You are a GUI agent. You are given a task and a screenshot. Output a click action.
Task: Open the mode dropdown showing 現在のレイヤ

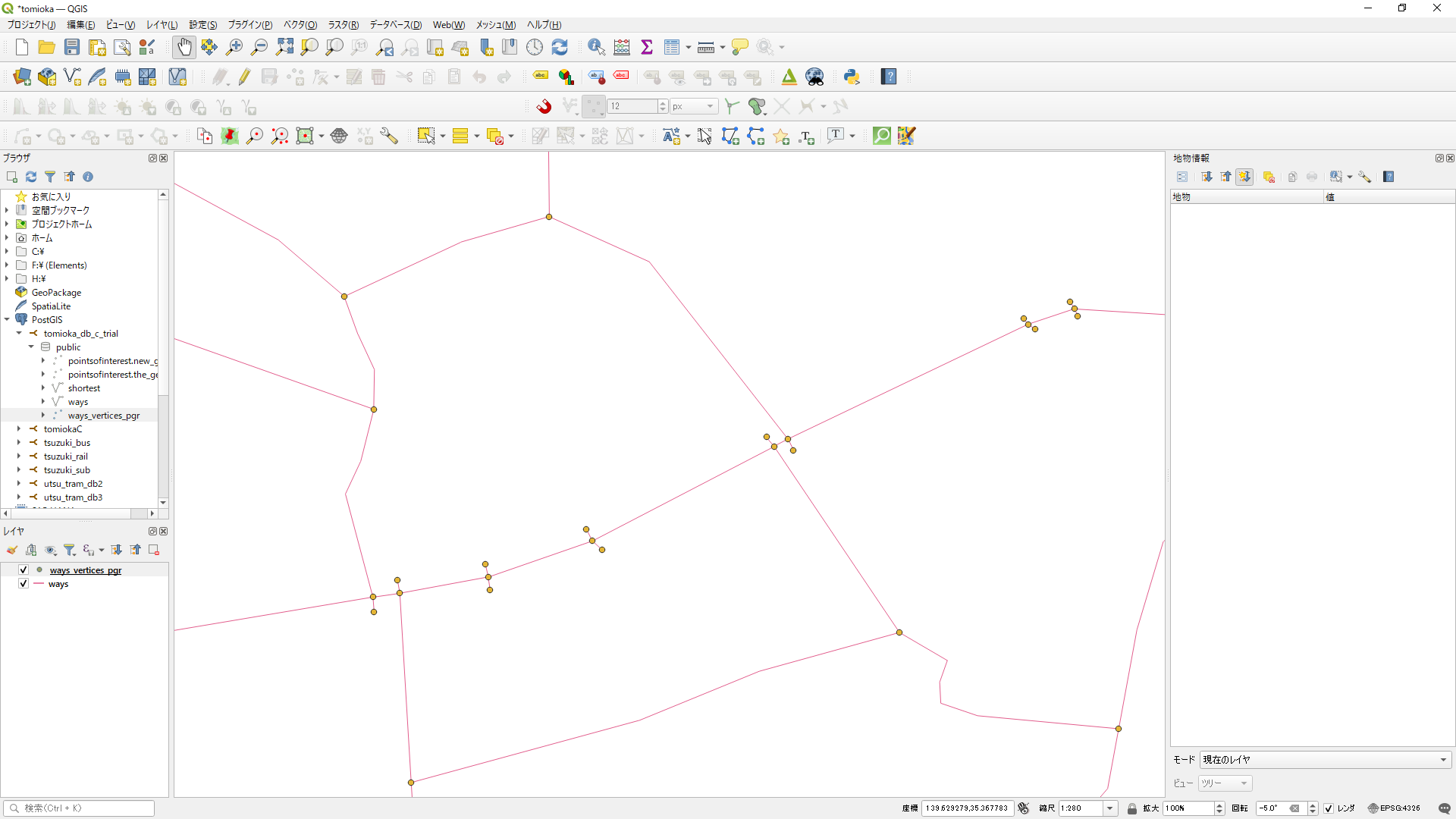pyautogui.click(x=1325, y=760)
